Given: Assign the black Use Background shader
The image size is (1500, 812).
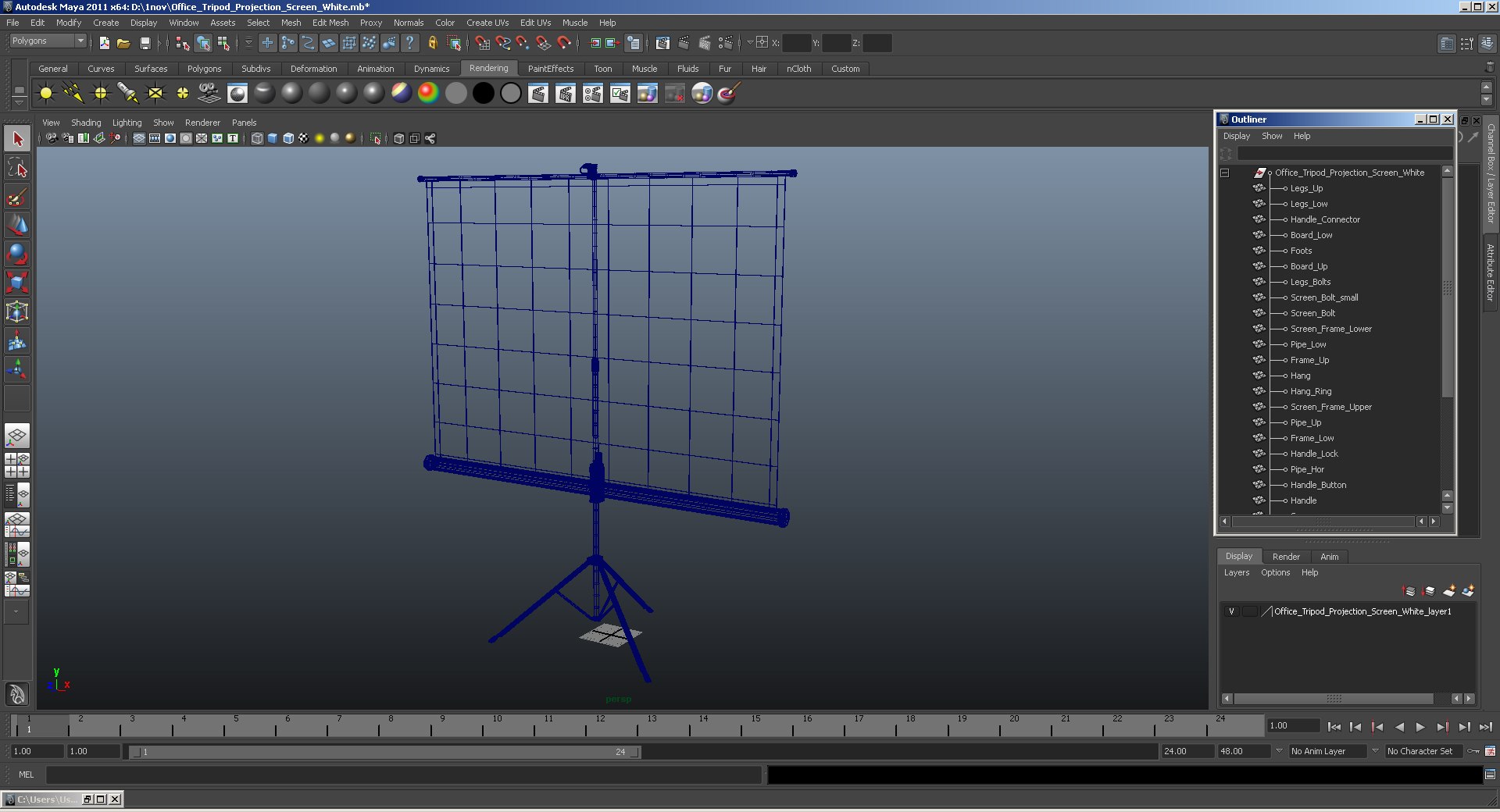Looking at the screenshot, I should 484,94.
